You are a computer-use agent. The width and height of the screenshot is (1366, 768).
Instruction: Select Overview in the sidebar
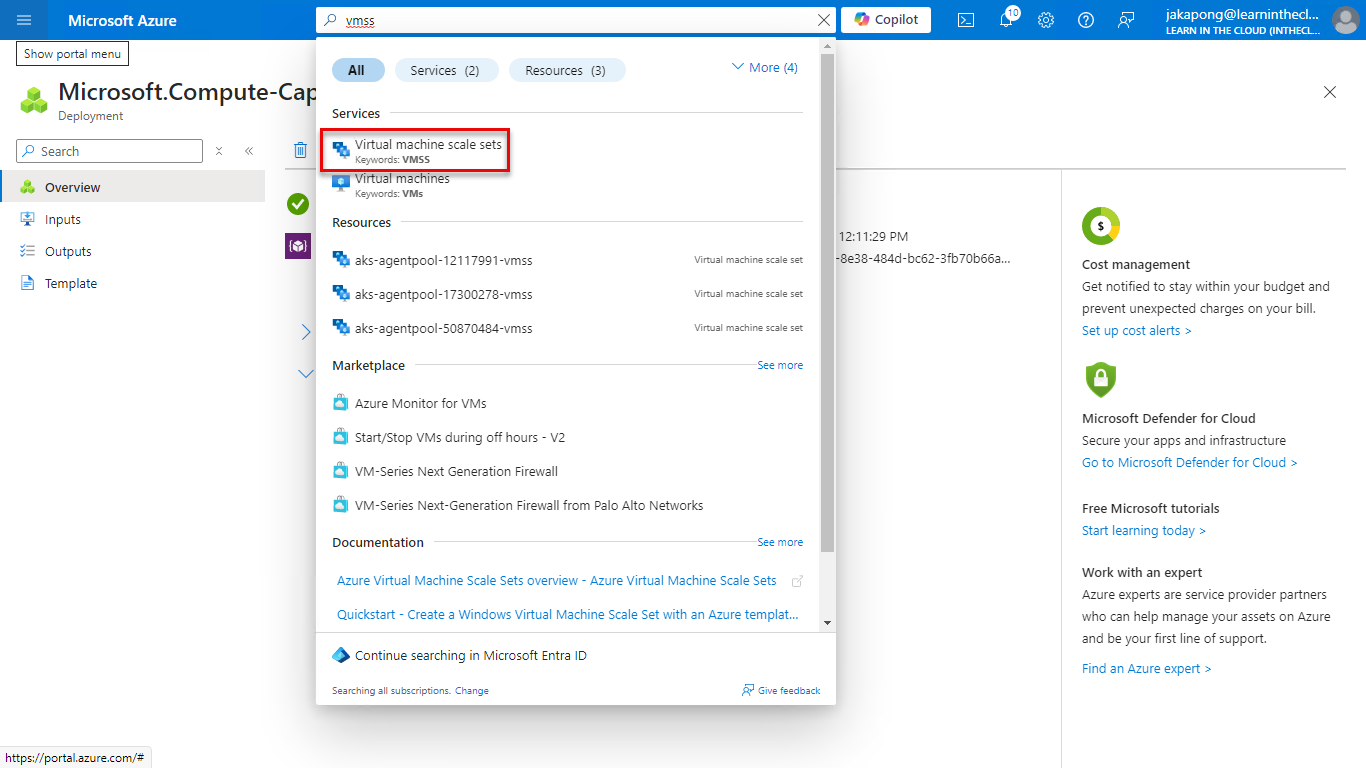132,187
